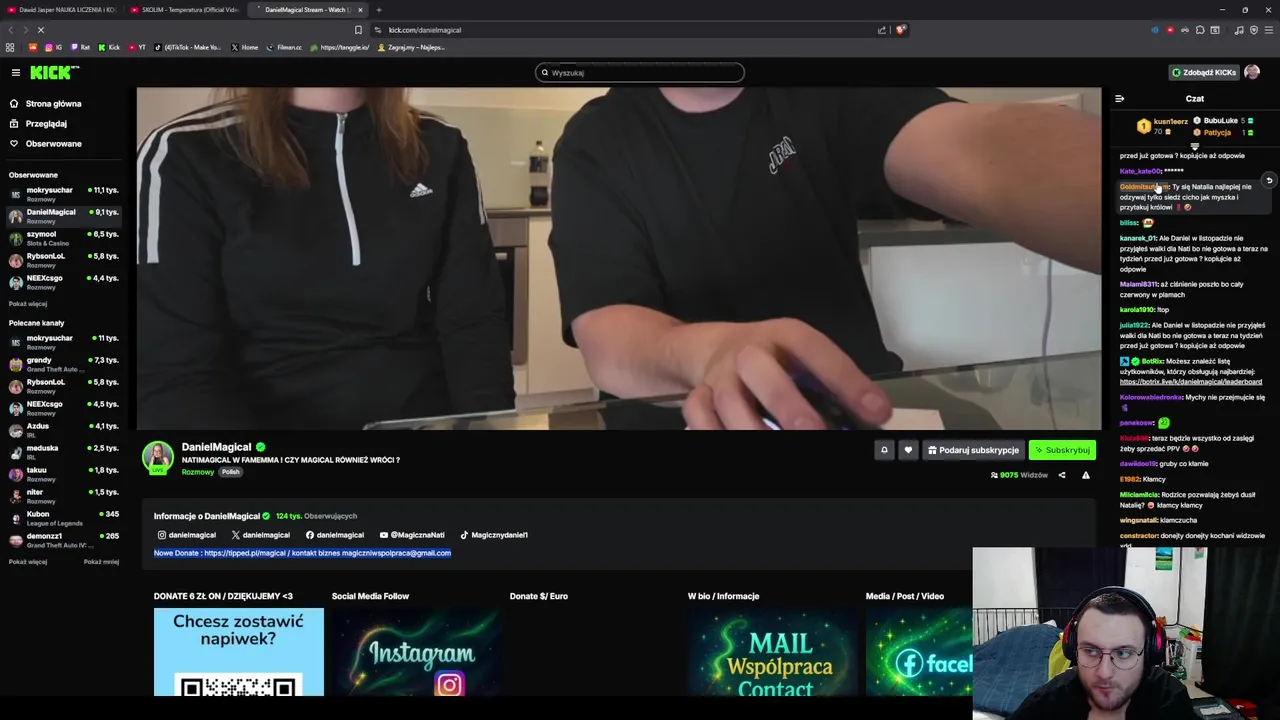
Task: Click the report warning triangle icon
Action: [x=1086, y=475]
